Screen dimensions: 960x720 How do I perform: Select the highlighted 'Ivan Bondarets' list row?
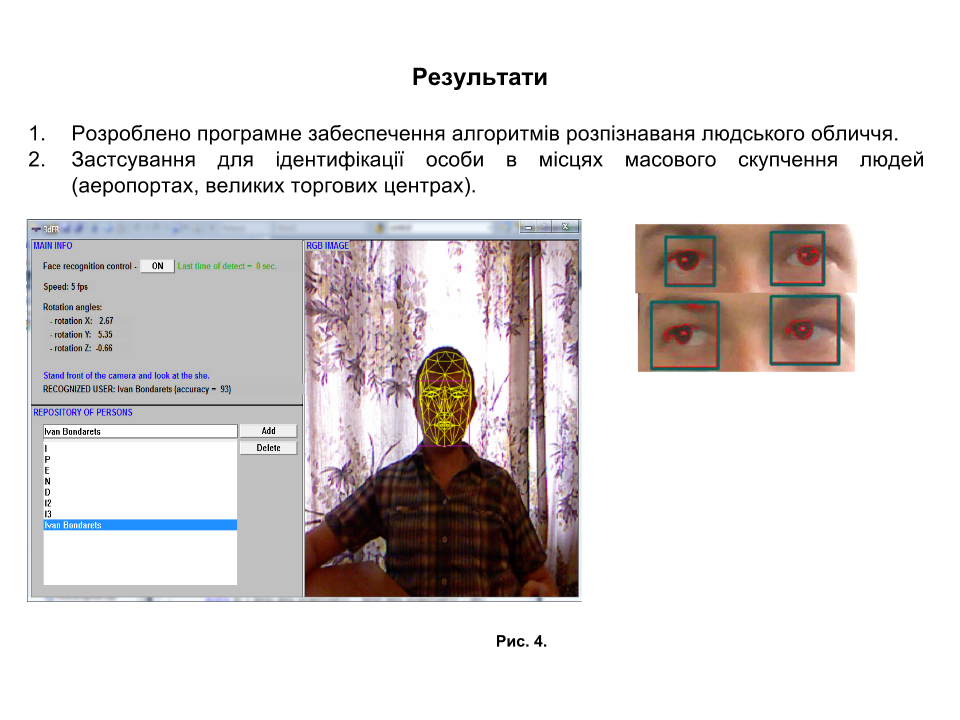pos(140,525)
